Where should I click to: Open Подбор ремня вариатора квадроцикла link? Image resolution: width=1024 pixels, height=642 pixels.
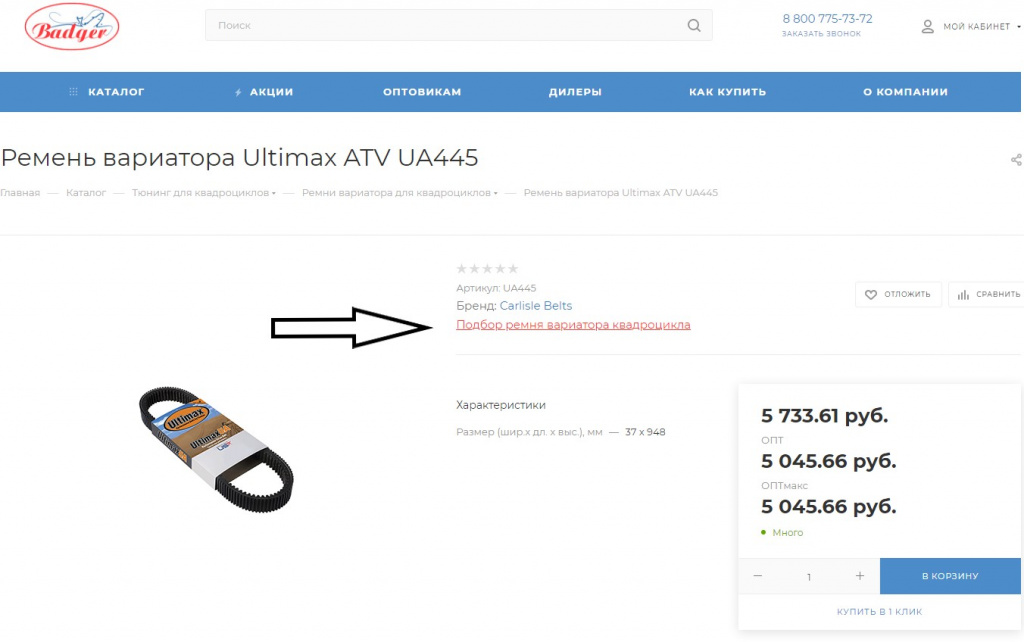pyautogui.click(x=573, y=325)
